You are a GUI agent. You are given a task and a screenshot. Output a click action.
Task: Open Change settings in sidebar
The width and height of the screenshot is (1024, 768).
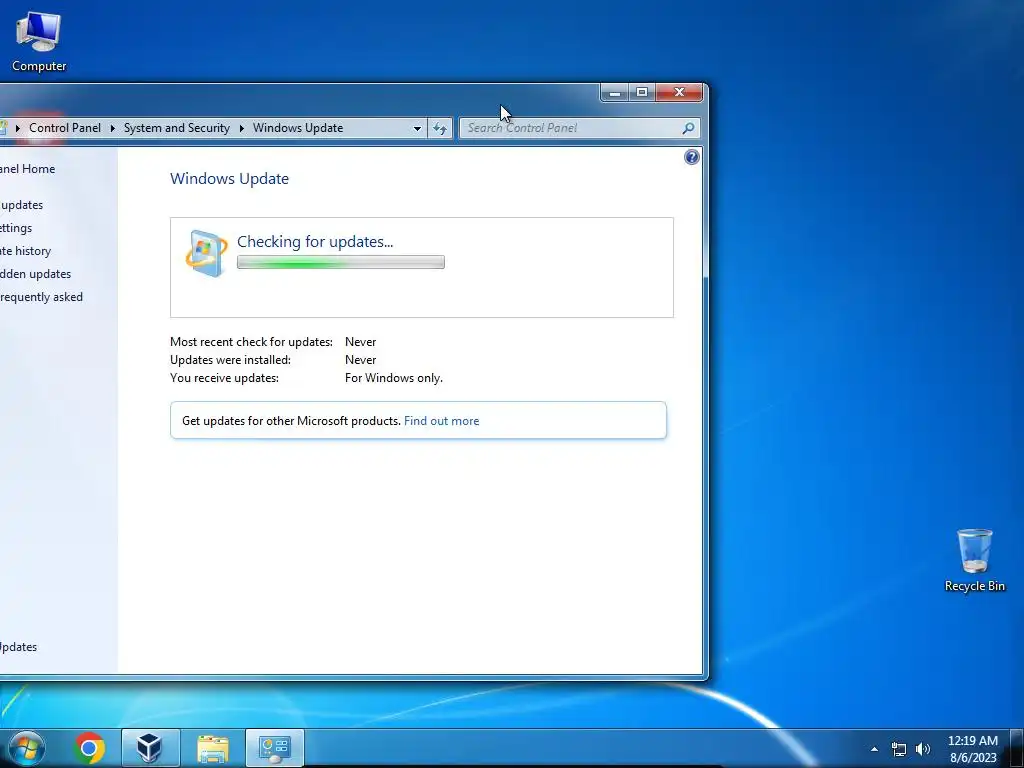(16, 228)
